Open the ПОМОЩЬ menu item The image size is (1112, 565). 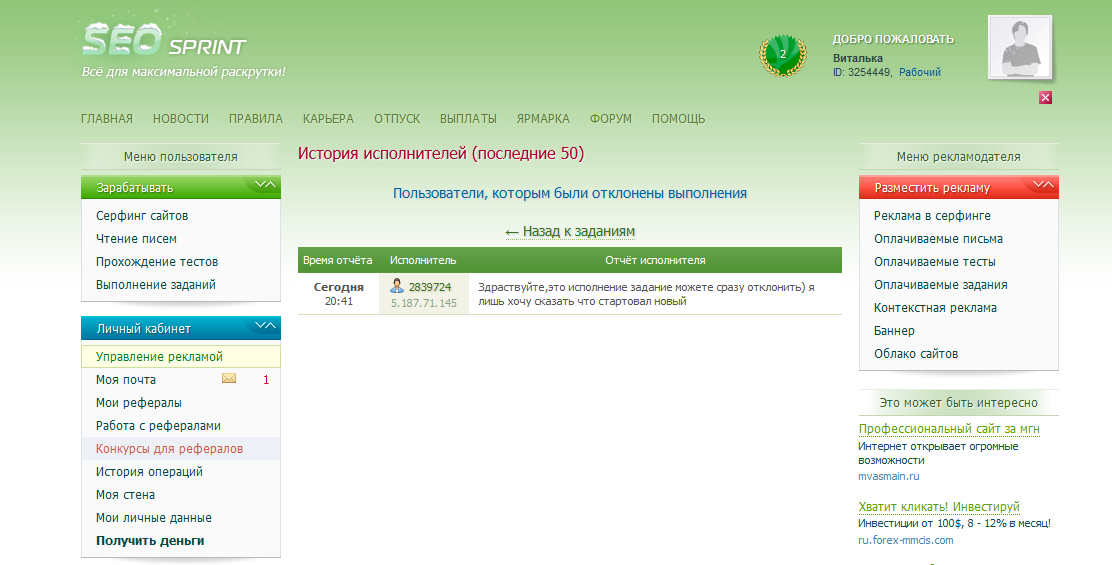[x=679, y=118]
